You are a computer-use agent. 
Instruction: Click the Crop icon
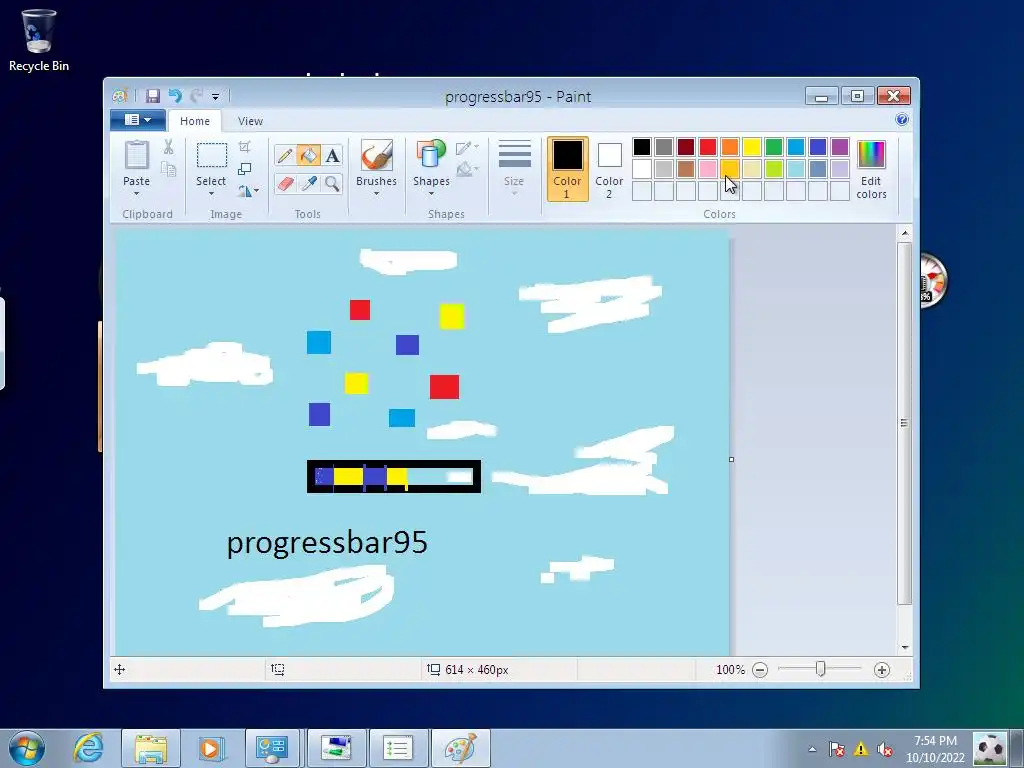point(244,147)
